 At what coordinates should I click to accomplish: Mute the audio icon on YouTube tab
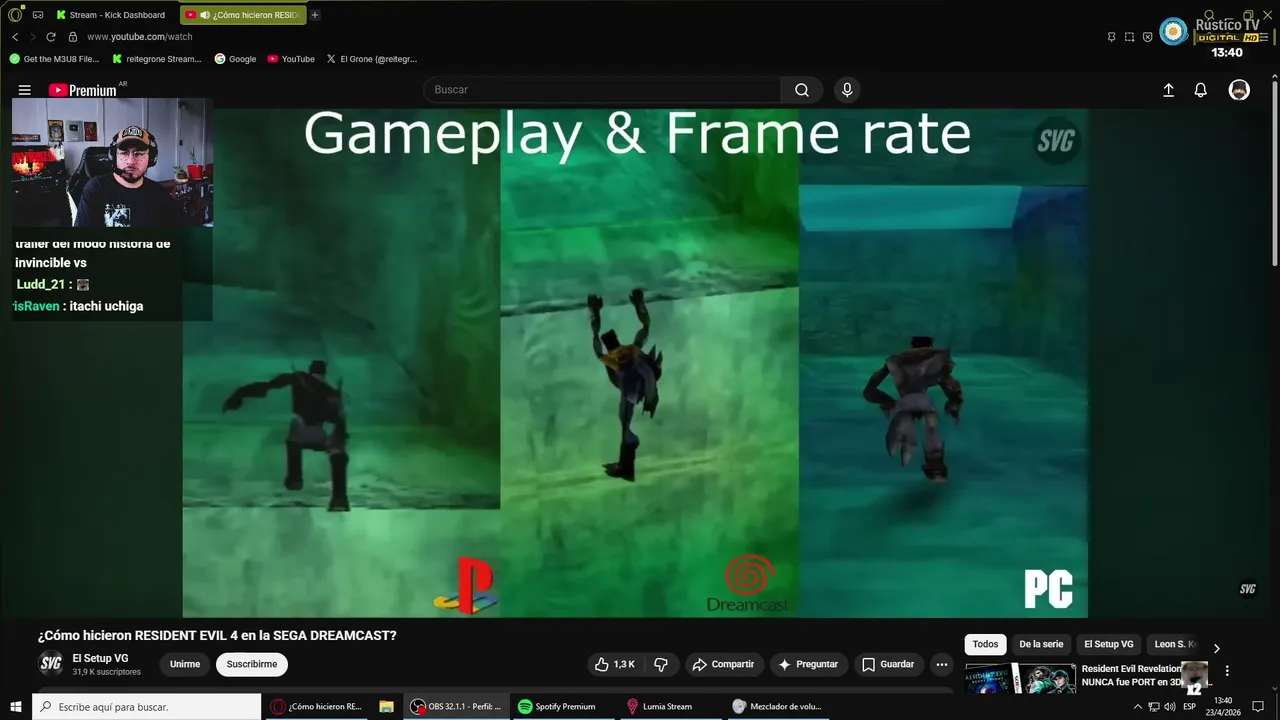point(205,15)
